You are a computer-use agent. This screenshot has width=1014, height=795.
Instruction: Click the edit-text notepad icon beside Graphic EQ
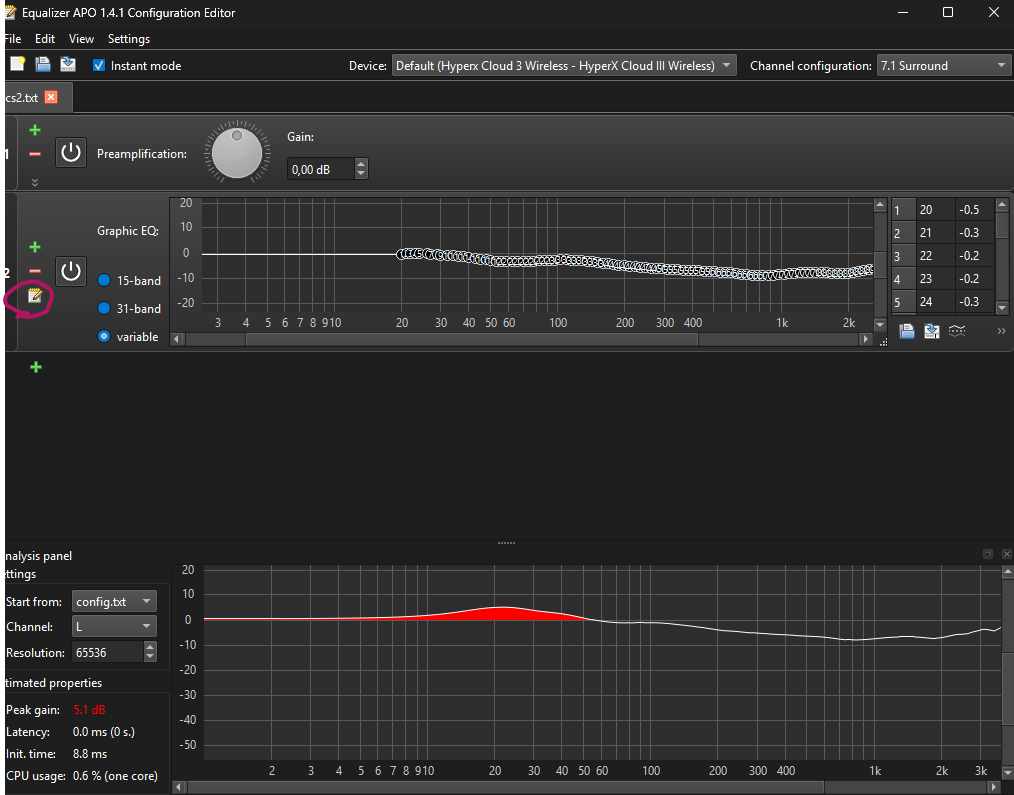click(x=35, y=296)
